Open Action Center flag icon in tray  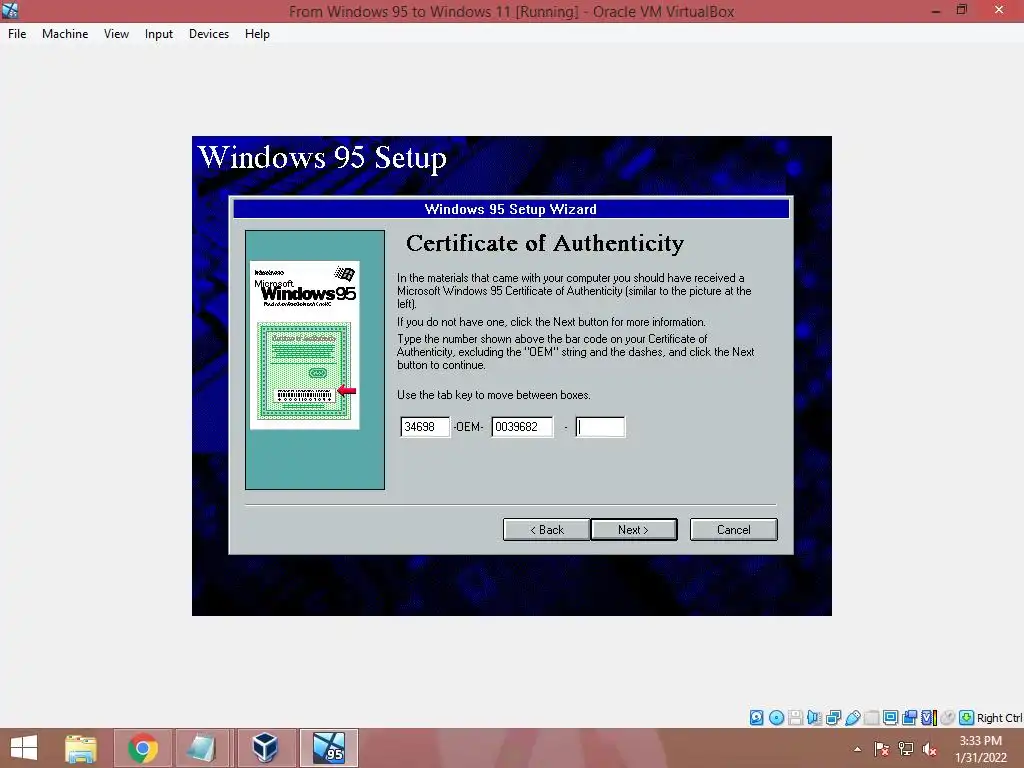(881, 749)
